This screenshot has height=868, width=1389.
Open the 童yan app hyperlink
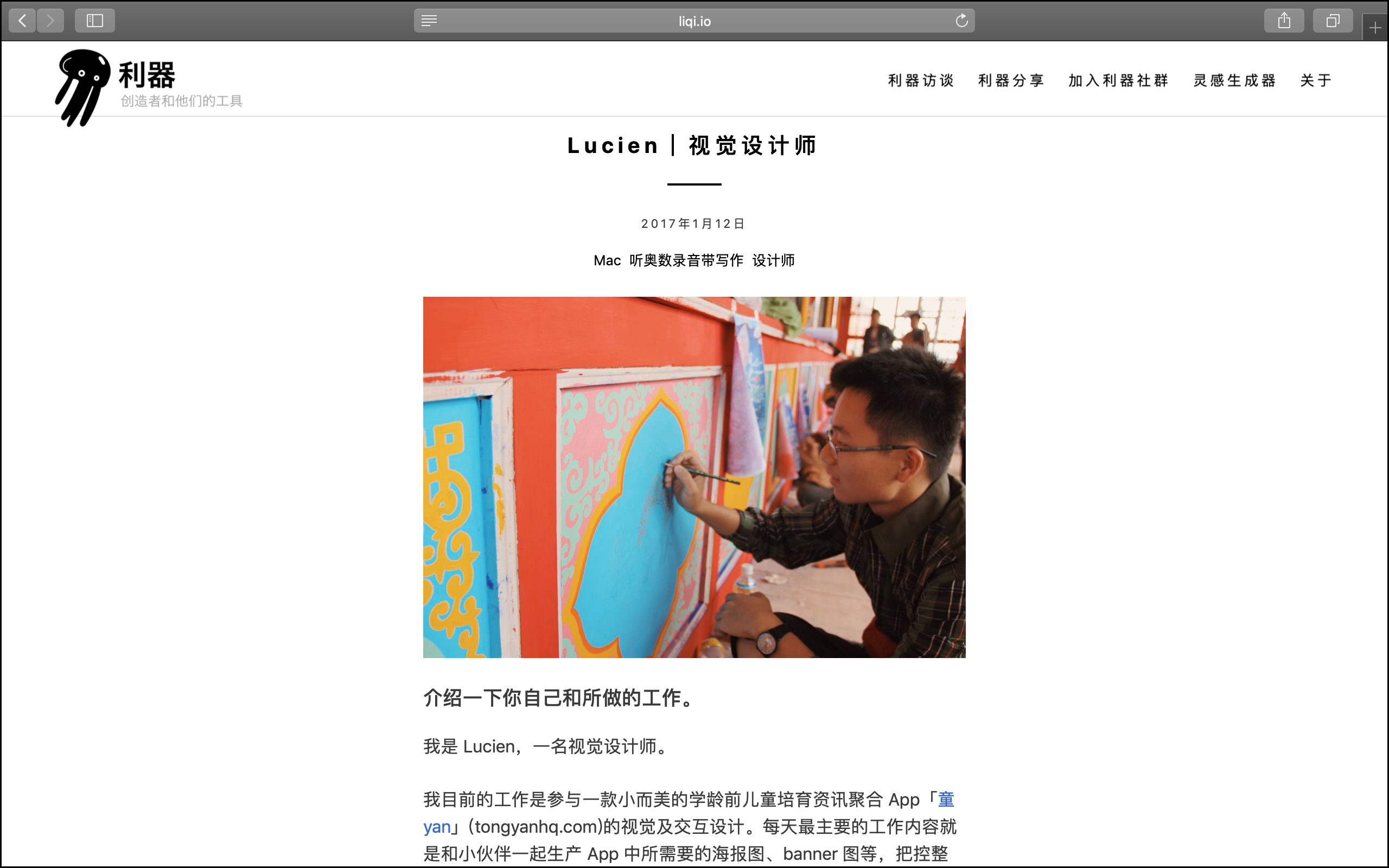[689, 813]
